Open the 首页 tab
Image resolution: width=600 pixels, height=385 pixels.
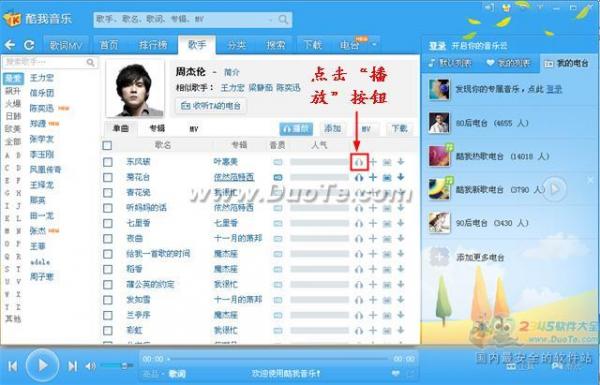coord(109,45)
